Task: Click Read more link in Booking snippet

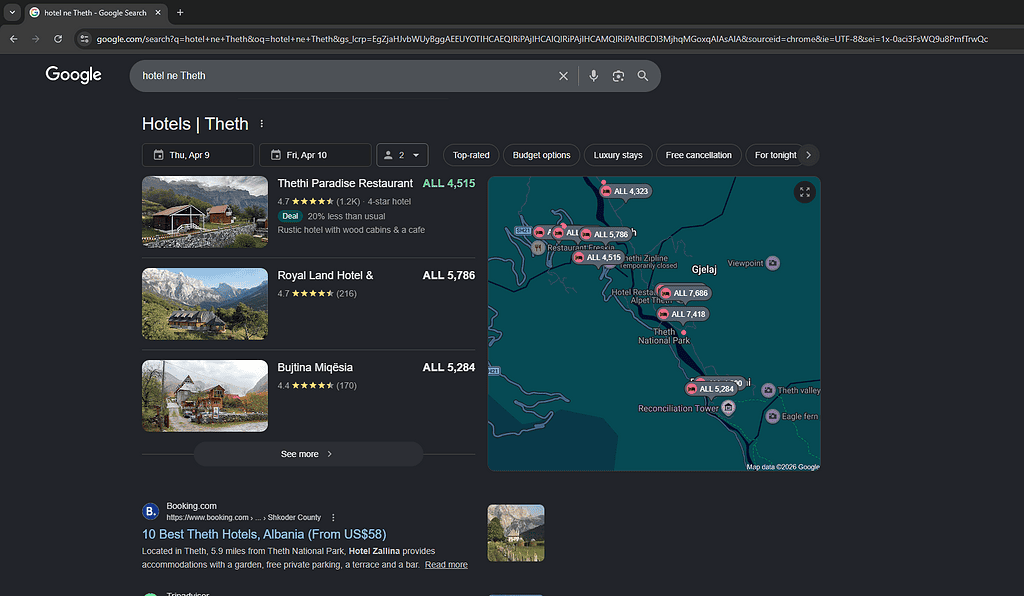Action: [x=446, y=565]
